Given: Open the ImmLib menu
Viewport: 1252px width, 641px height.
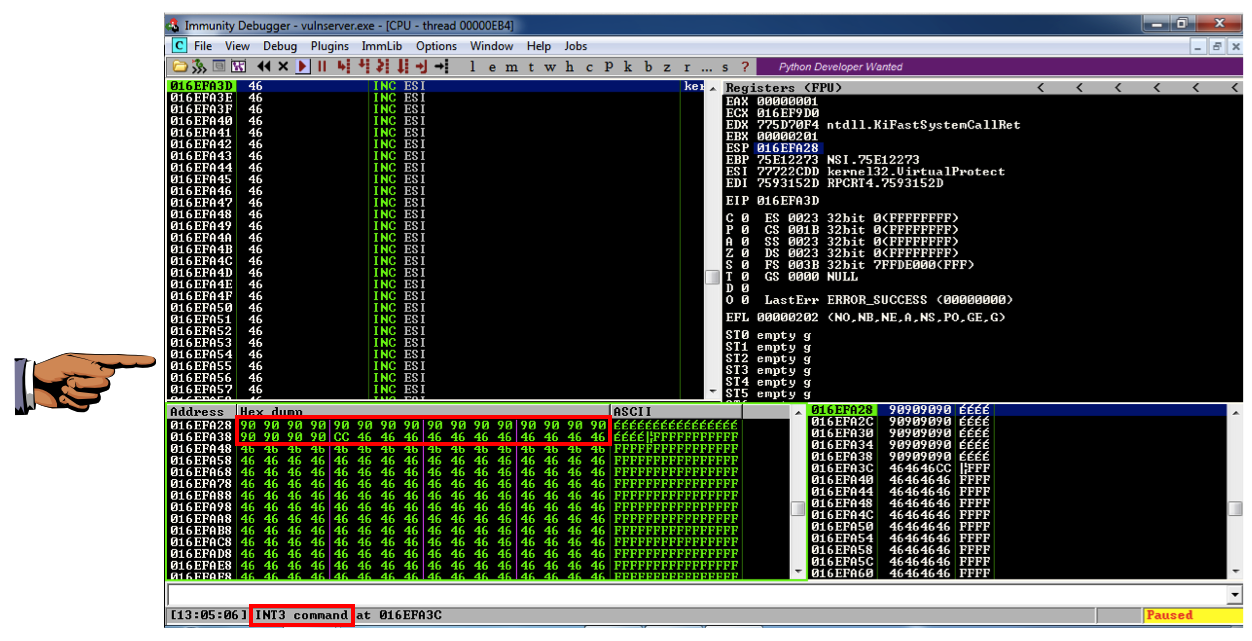Looking at the screenshot, I should 382,46.
